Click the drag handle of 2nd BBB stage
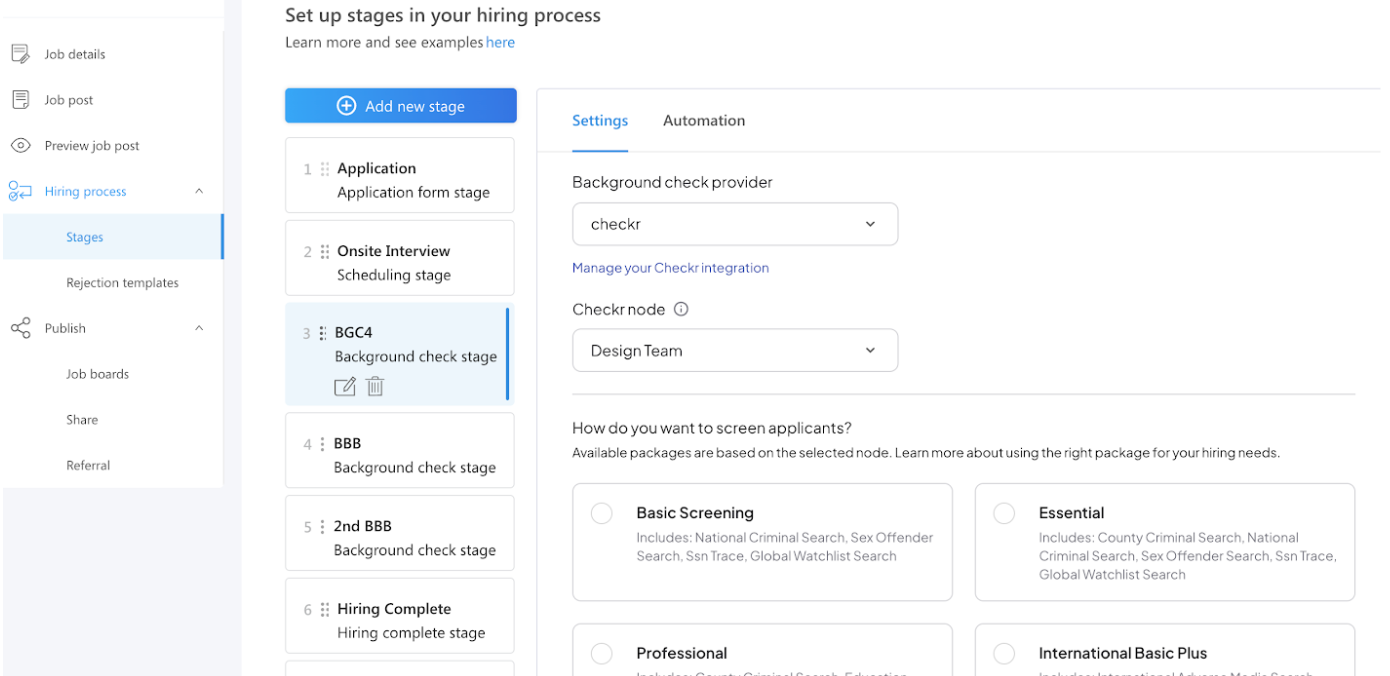1390x676 pixels. point(322,527)
